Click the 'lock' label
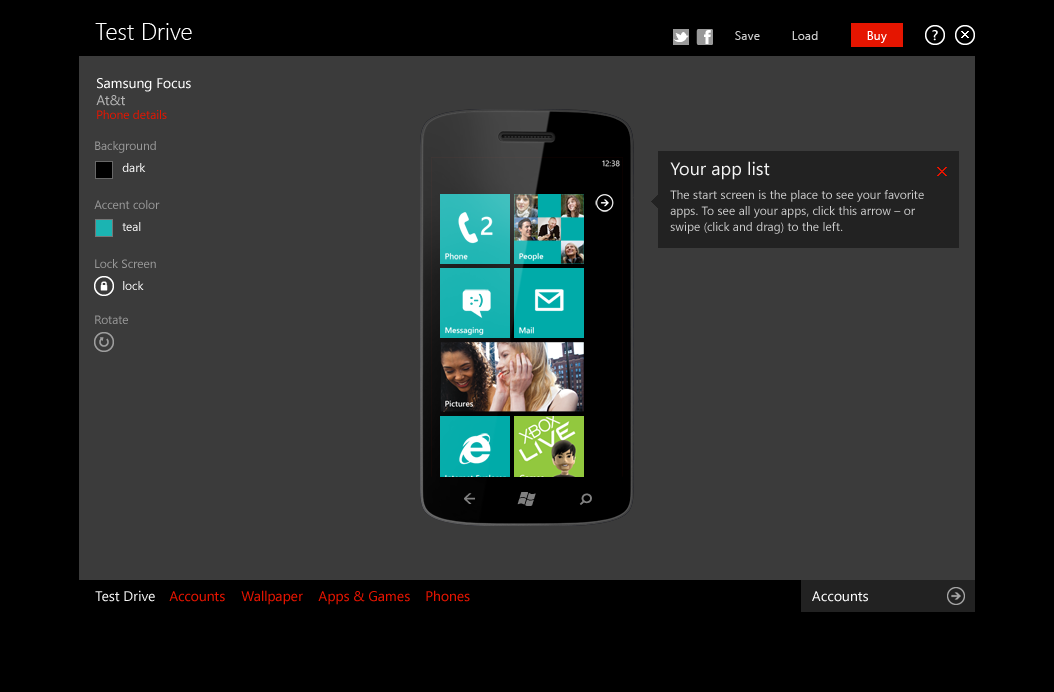 click(x=132, y=286)
